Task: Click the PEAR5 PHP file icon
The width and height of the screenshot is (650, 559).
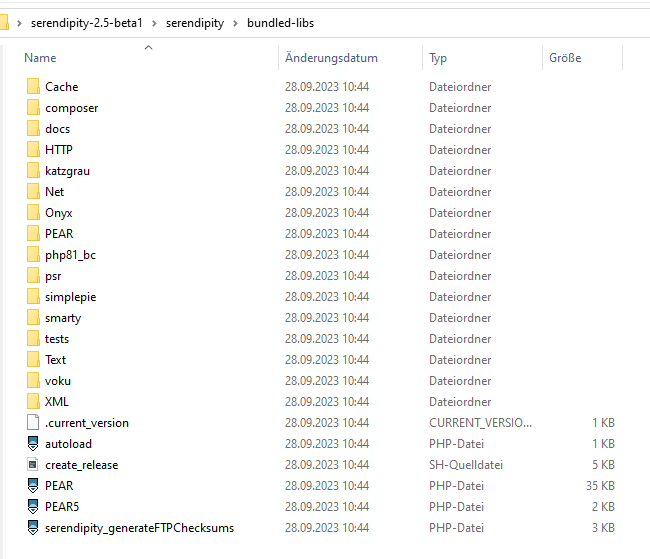Action: point(33,507)
